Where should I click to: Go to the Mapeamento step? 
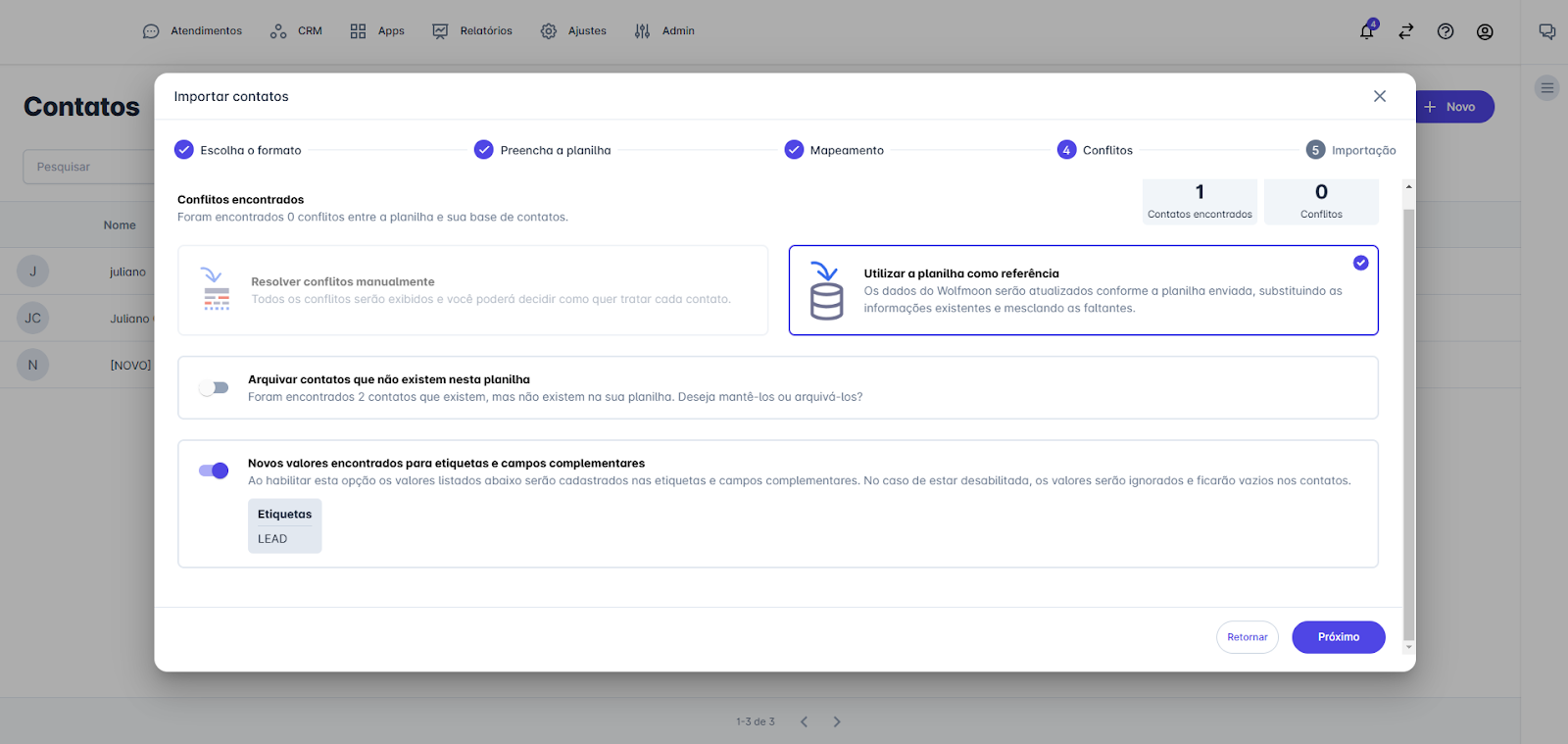pyautogui.click(x=834, y=150)
